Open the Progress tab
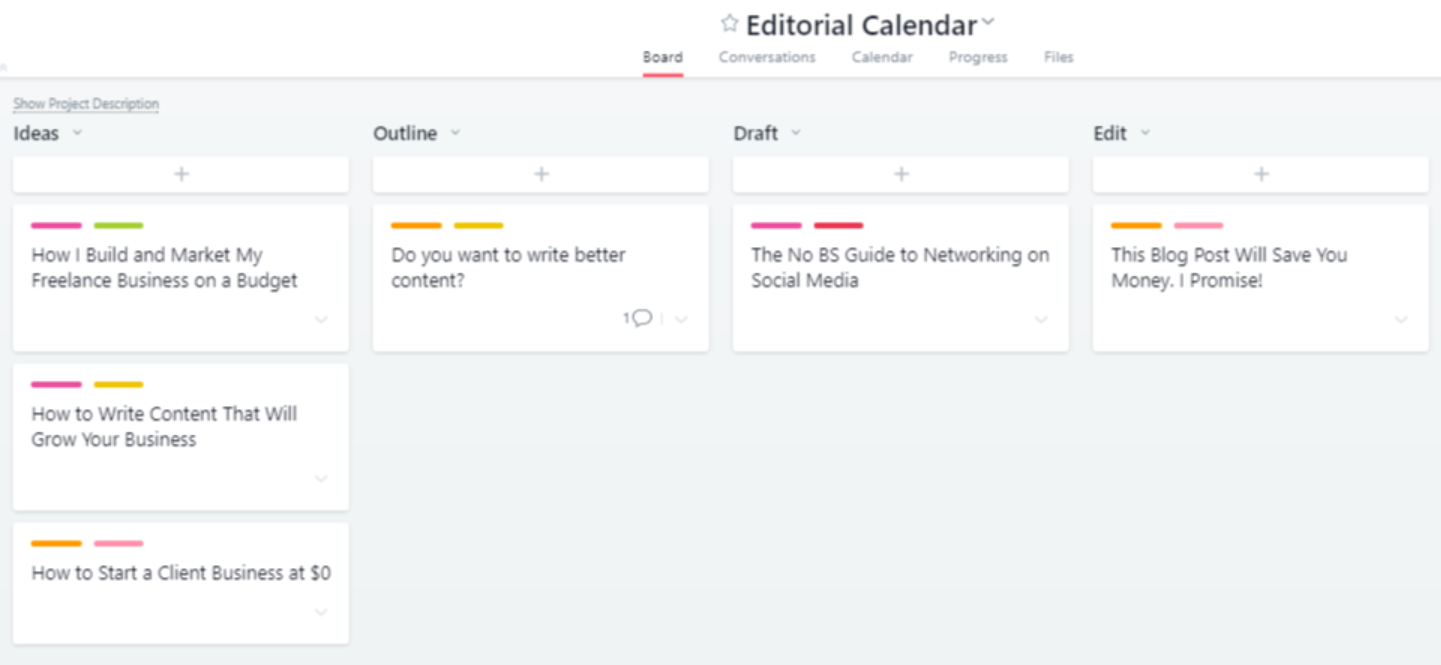The height and width of the screenshot is (665, 1441). coord(978,57)
